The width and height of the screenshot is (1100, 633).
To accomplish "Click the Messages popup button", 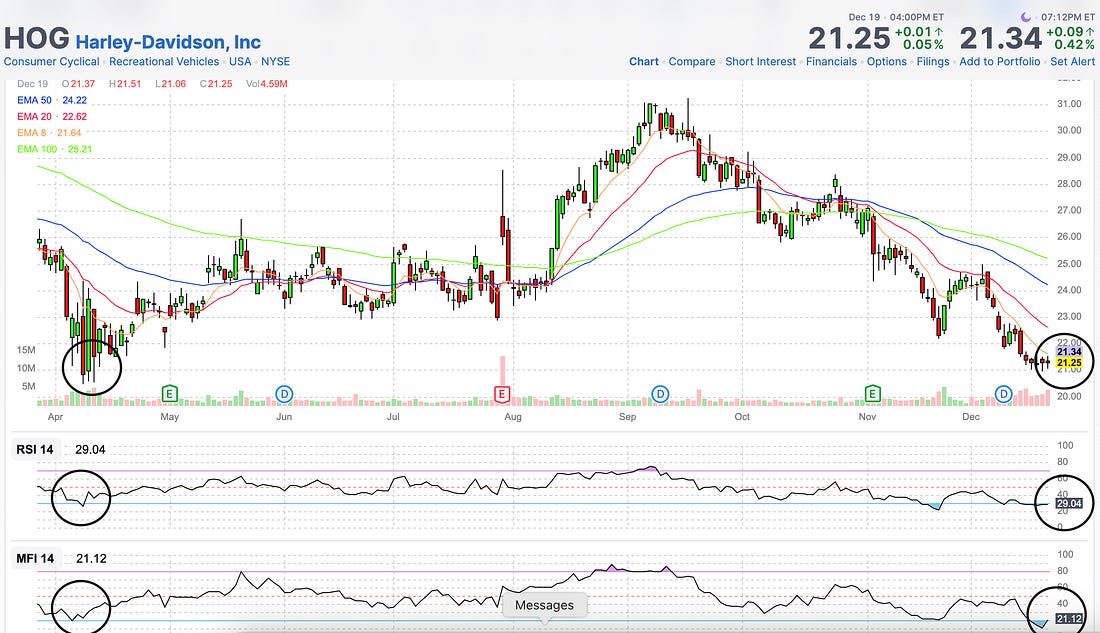I will [x=544, y=605].
